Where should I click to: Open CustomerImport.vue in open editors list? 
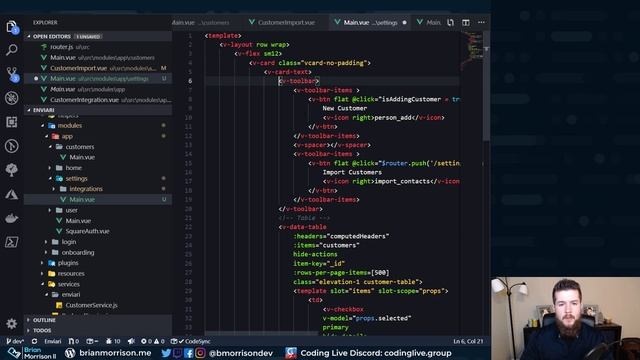point(98,68)
